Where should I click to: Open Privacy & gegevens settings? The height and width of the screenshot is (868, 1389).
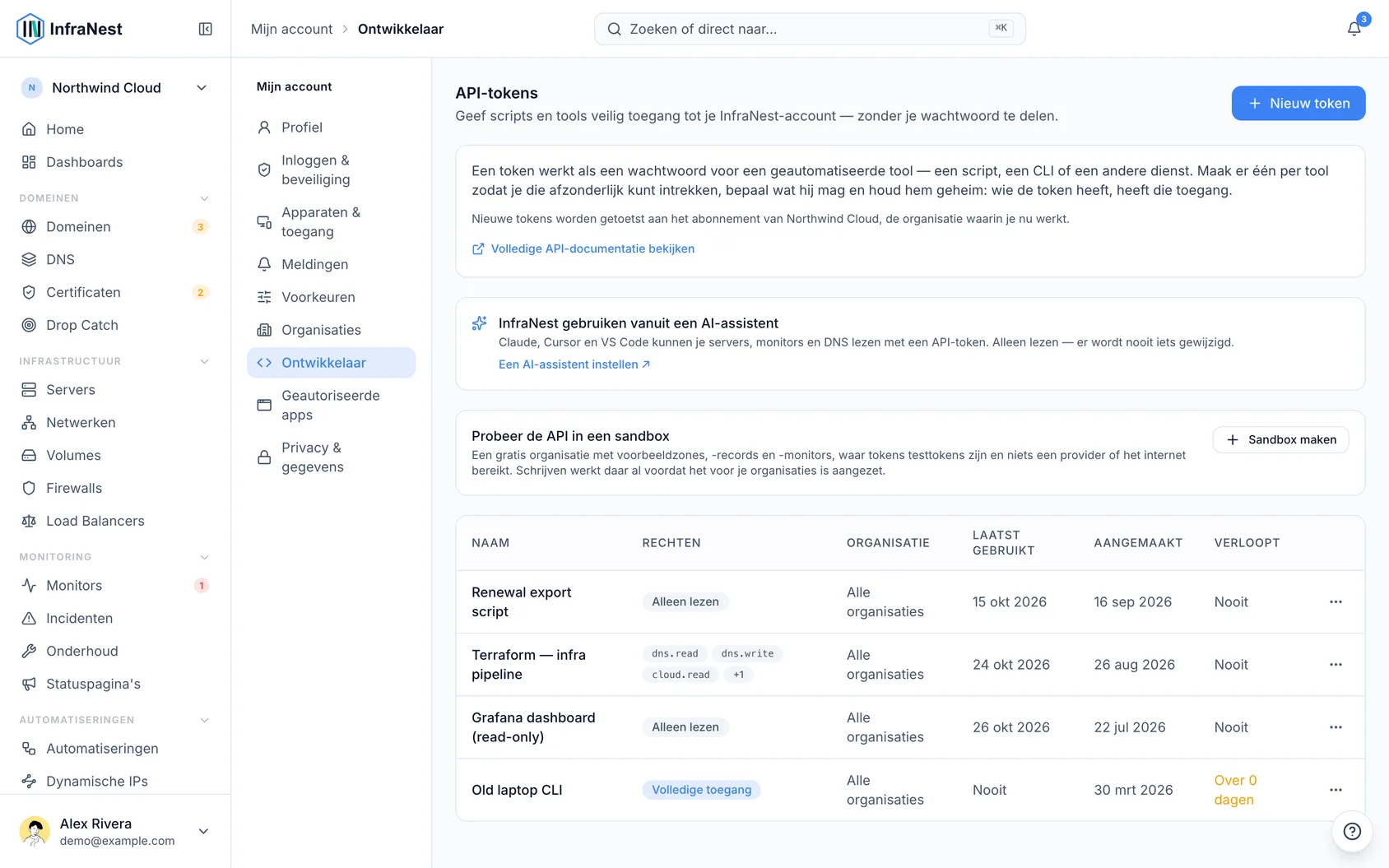331,457
